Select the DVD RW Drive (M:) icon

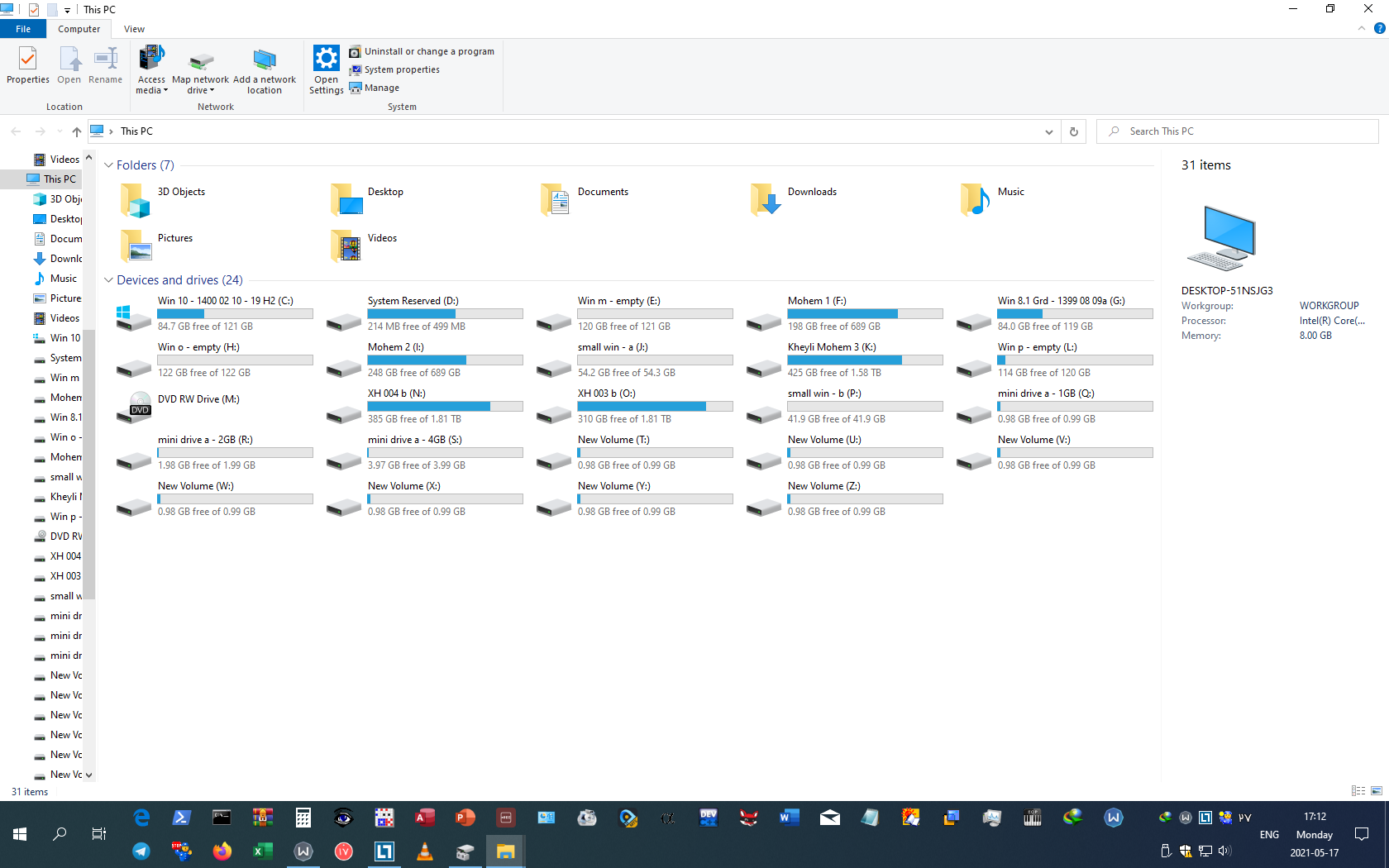coord(134,407)
